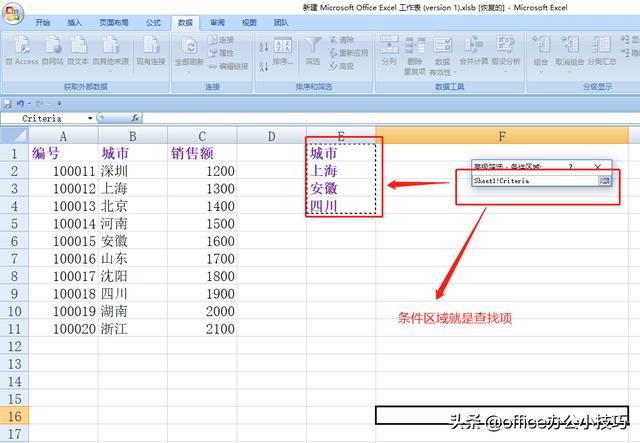This screenshot has height=443, width=640.
Task: Expand the 假设分析 what-if dropdown
Action: (x=505, y=71)
